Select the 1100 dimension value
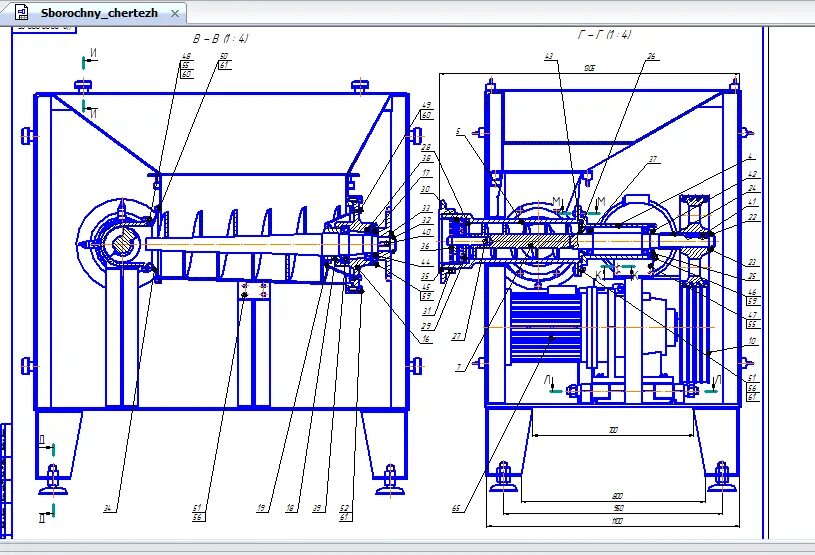 617,521
